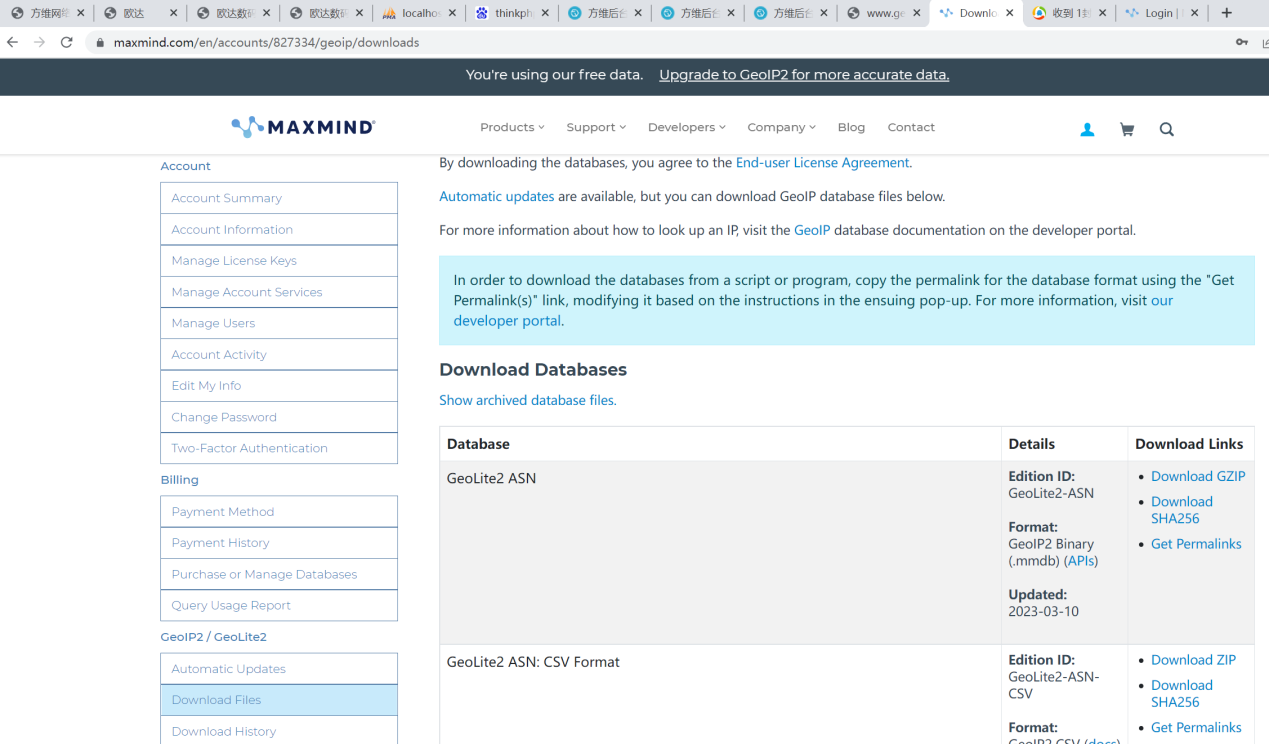Screen dimensions: 1269x744
Task: Download SHA256 for GeoLite2 ASN binary
Action: point(1182,510)
